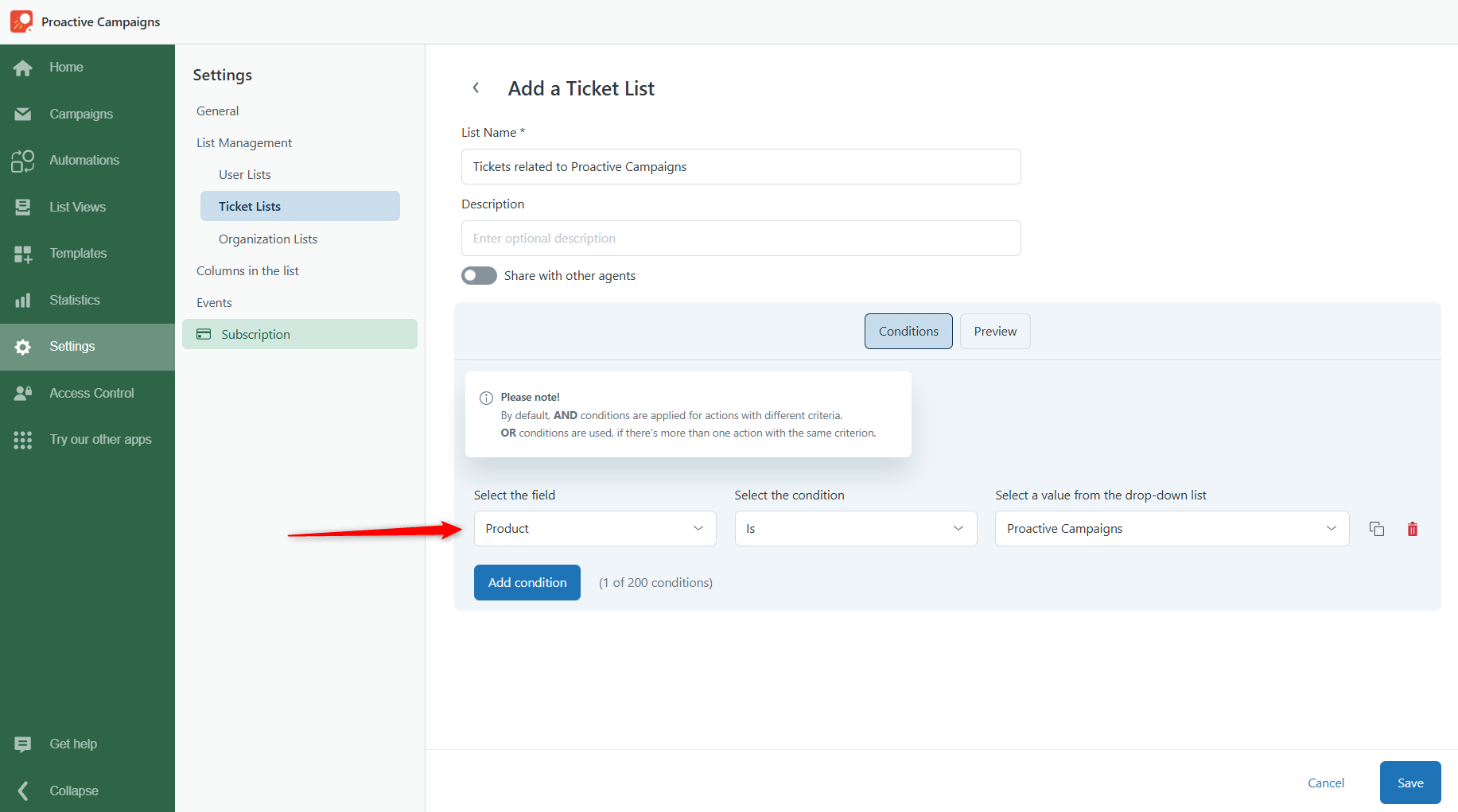Viewport: 1458px width, 812px height.
Task: Click the Description input field
Action: [x=741, y=239]
